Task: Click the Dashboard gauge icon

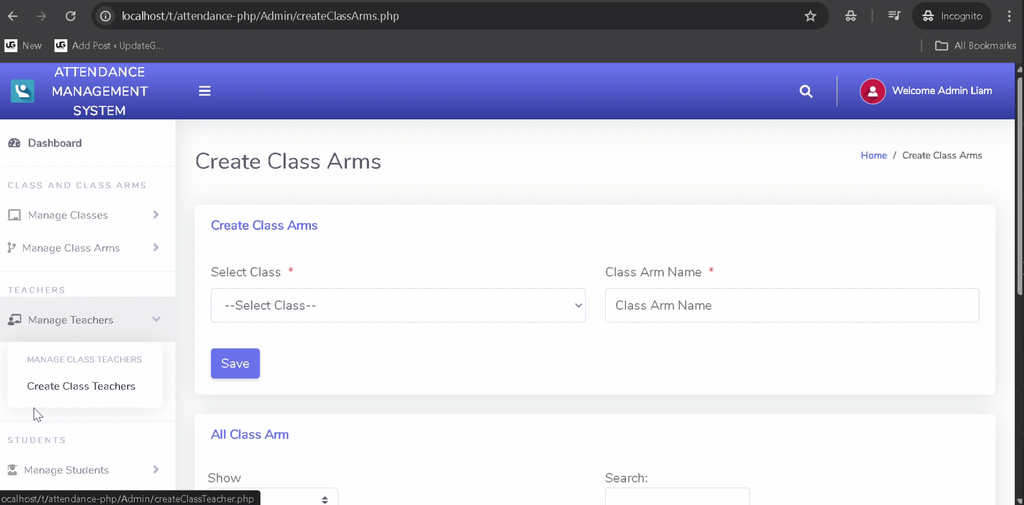Action: (x=14, y=143)
